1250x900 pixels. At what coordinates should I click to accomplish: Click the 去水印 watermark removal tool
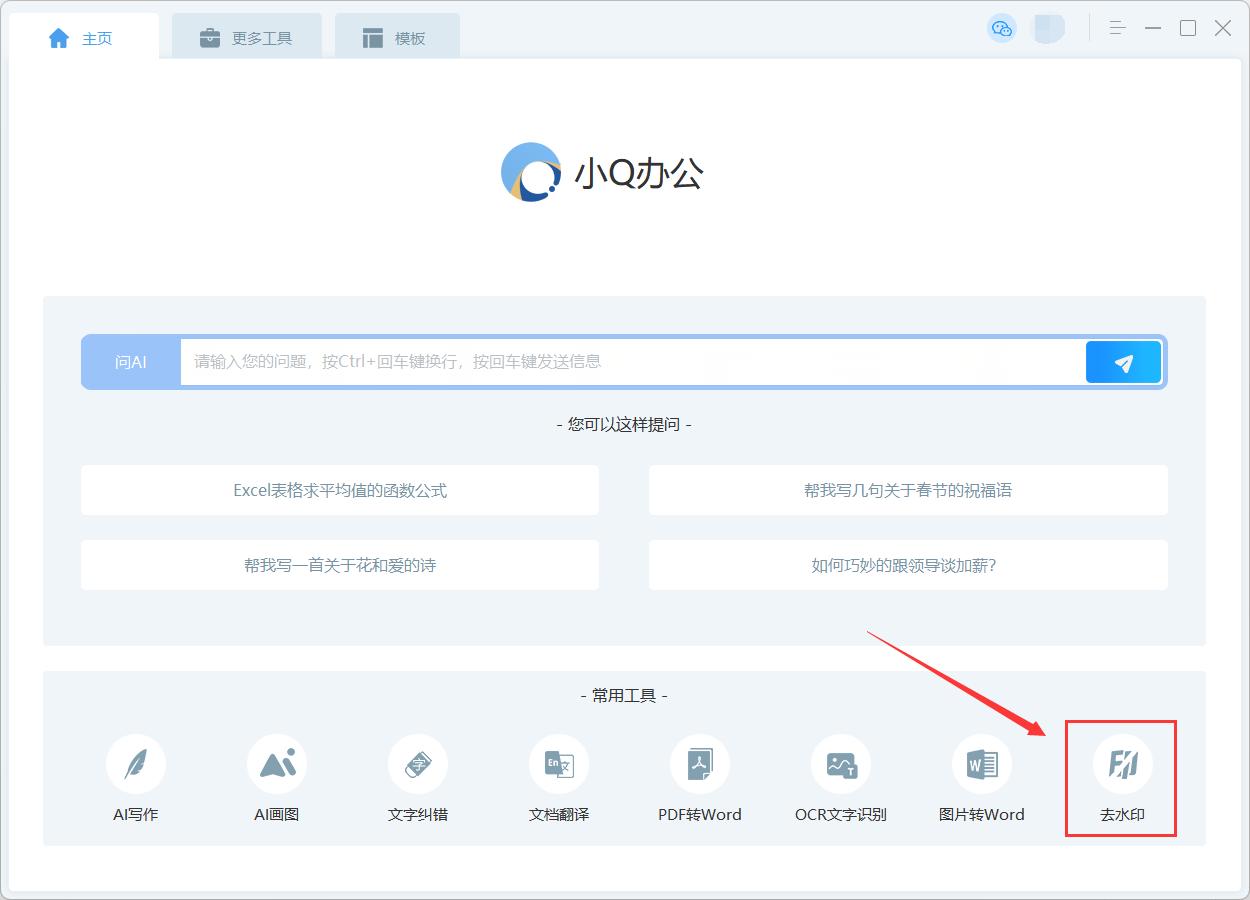[1122, 765]
